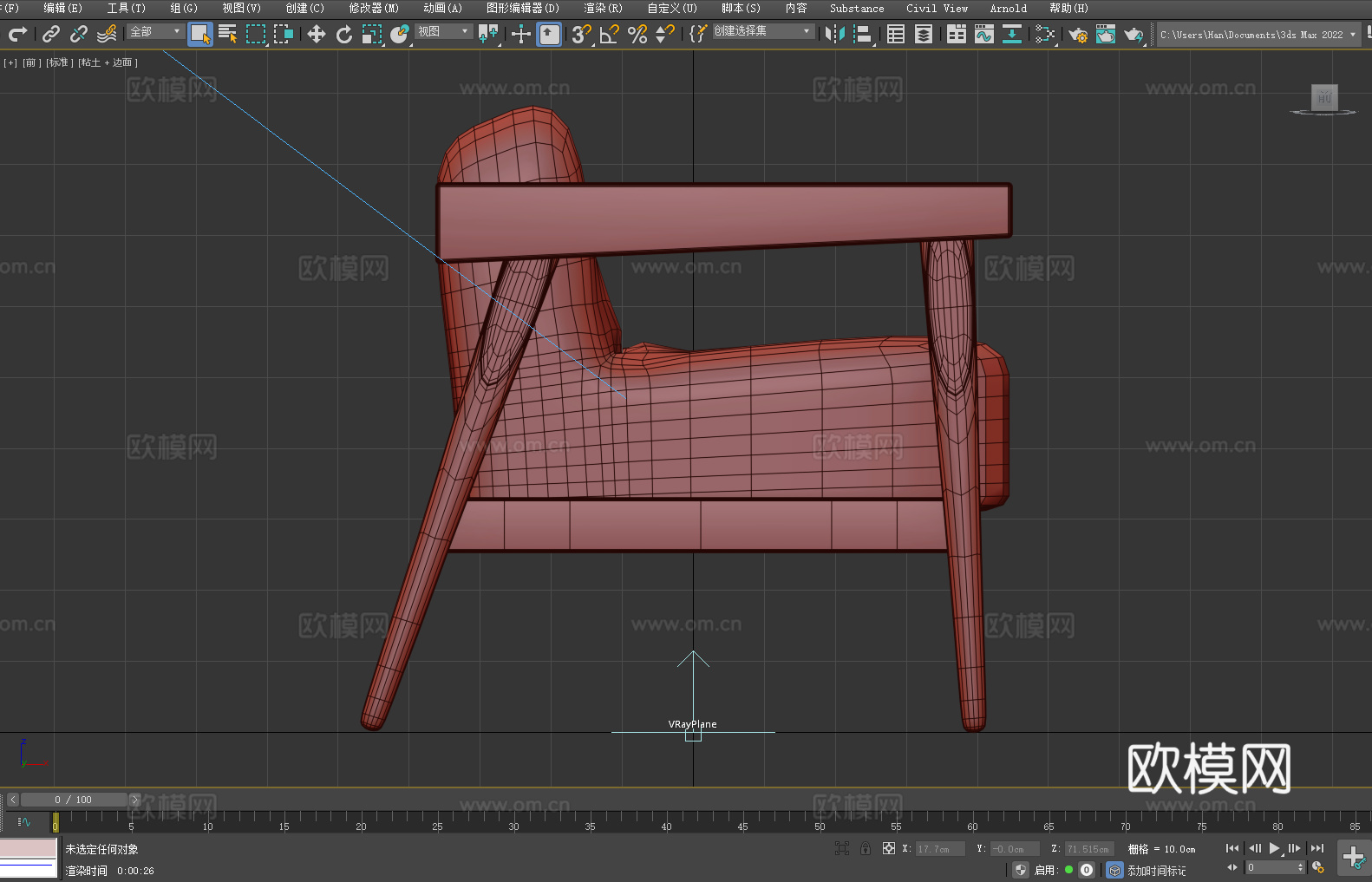Open the 编辑(E) menu

tap(62, 8)
